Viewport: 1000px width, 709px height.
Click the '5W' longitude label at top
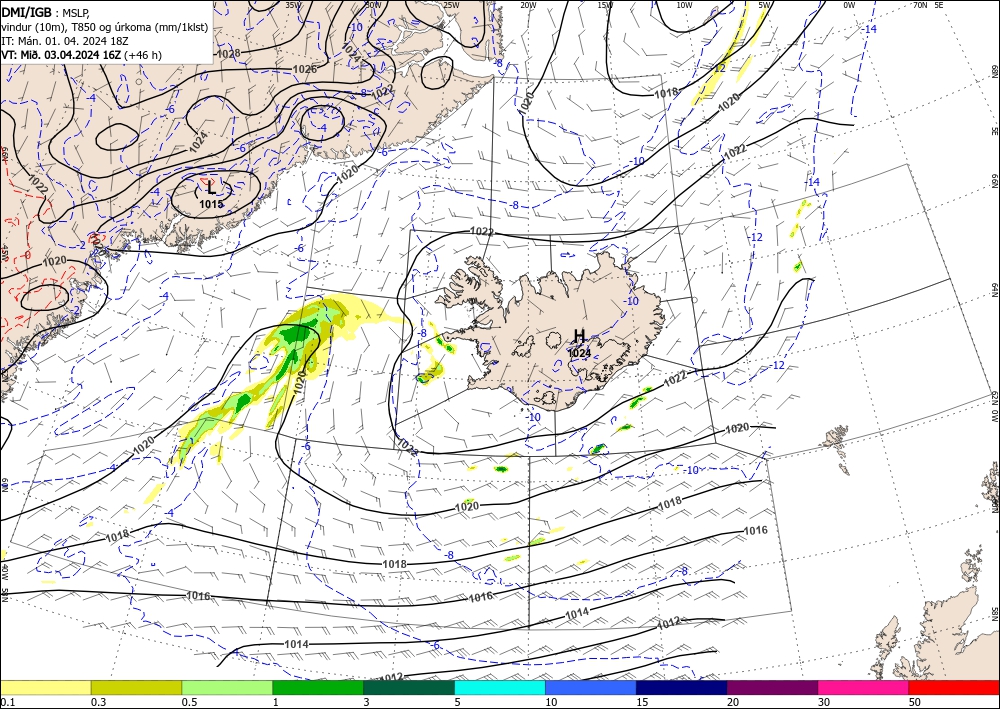pos(766,5)
